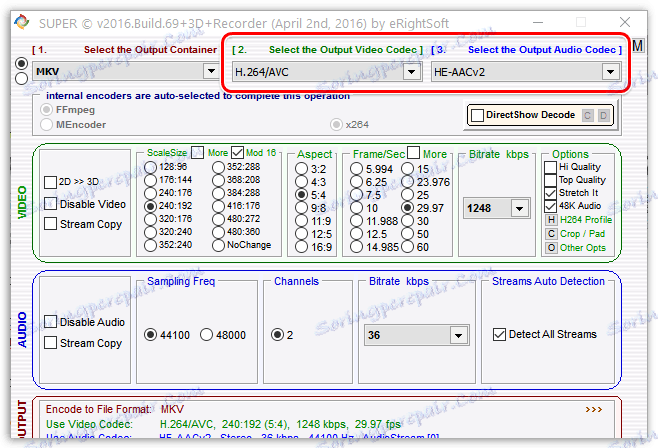The height and width of the screenshot is (448, 658).
Task: Click Crop / Pad link text
Action: pos(582,234)
